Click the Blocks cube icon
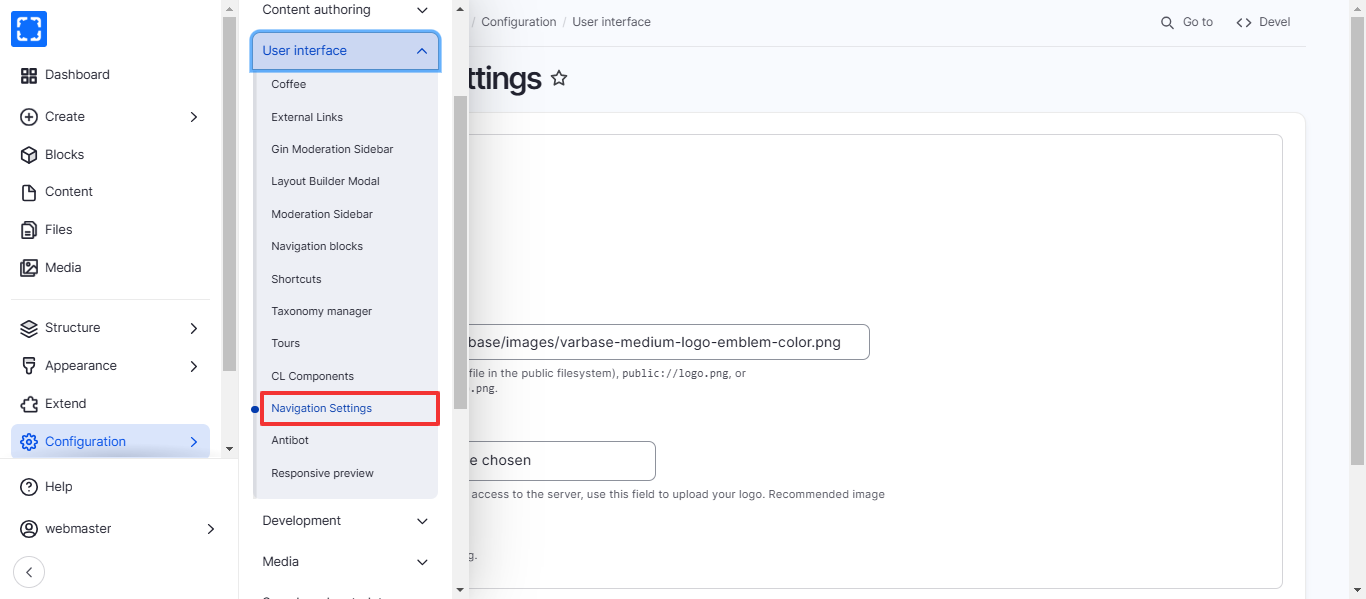 point(29,155)
